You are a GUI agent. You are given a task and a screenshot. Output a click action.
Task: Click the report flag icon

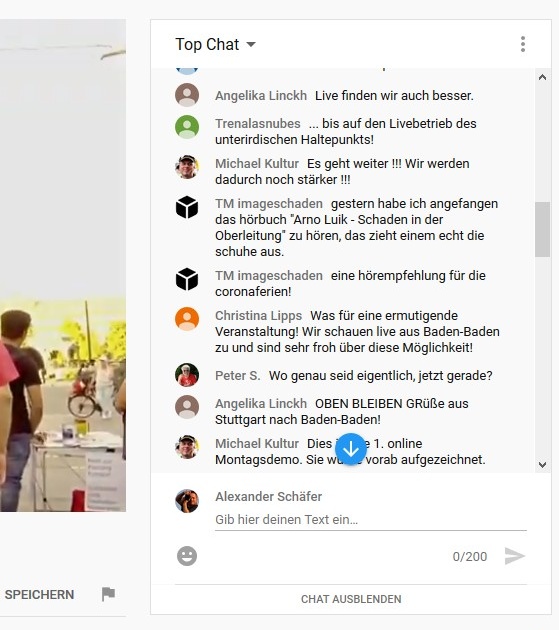pos(108,594)
